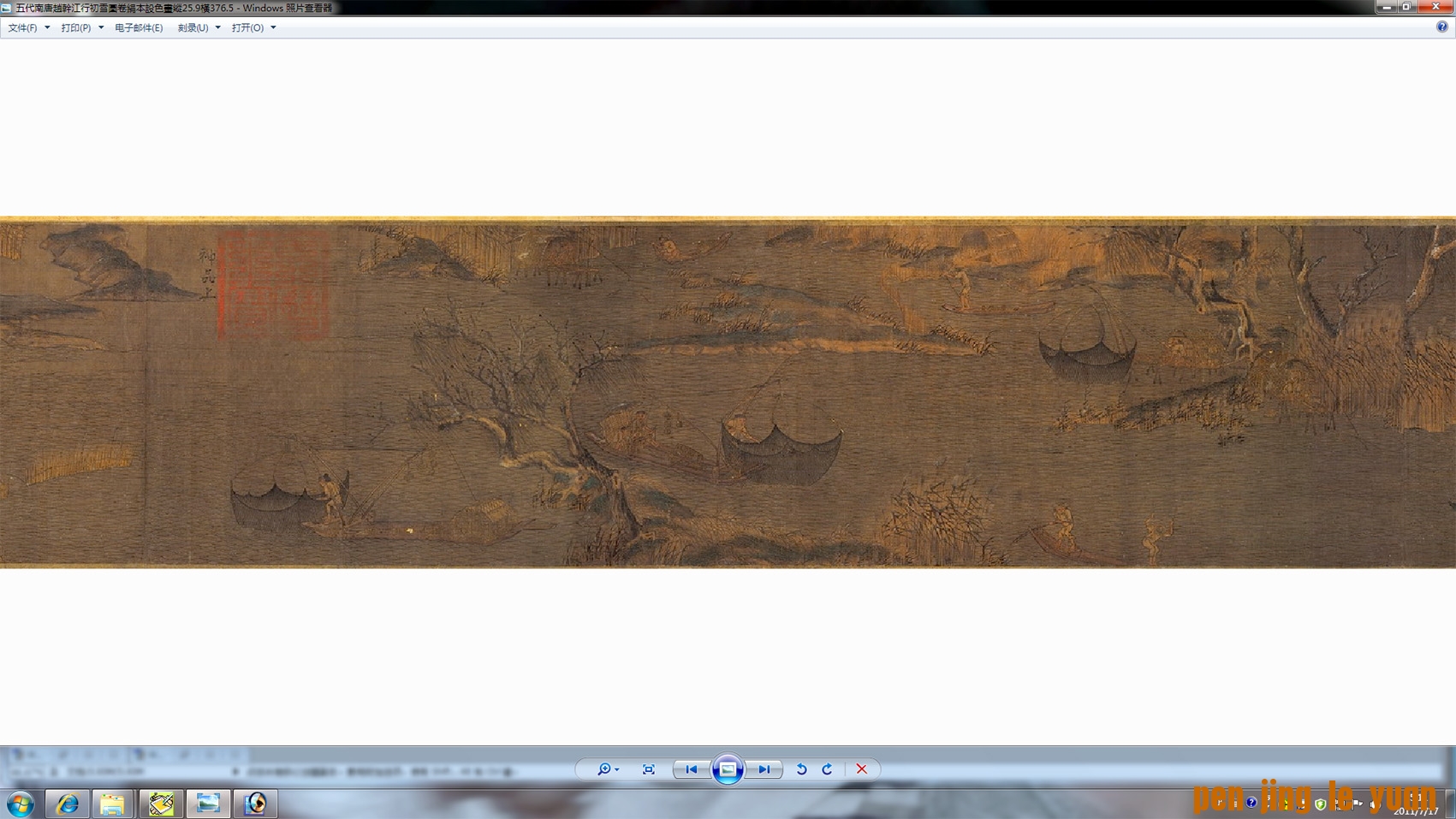Skip to the next photo

coord(764,769)
